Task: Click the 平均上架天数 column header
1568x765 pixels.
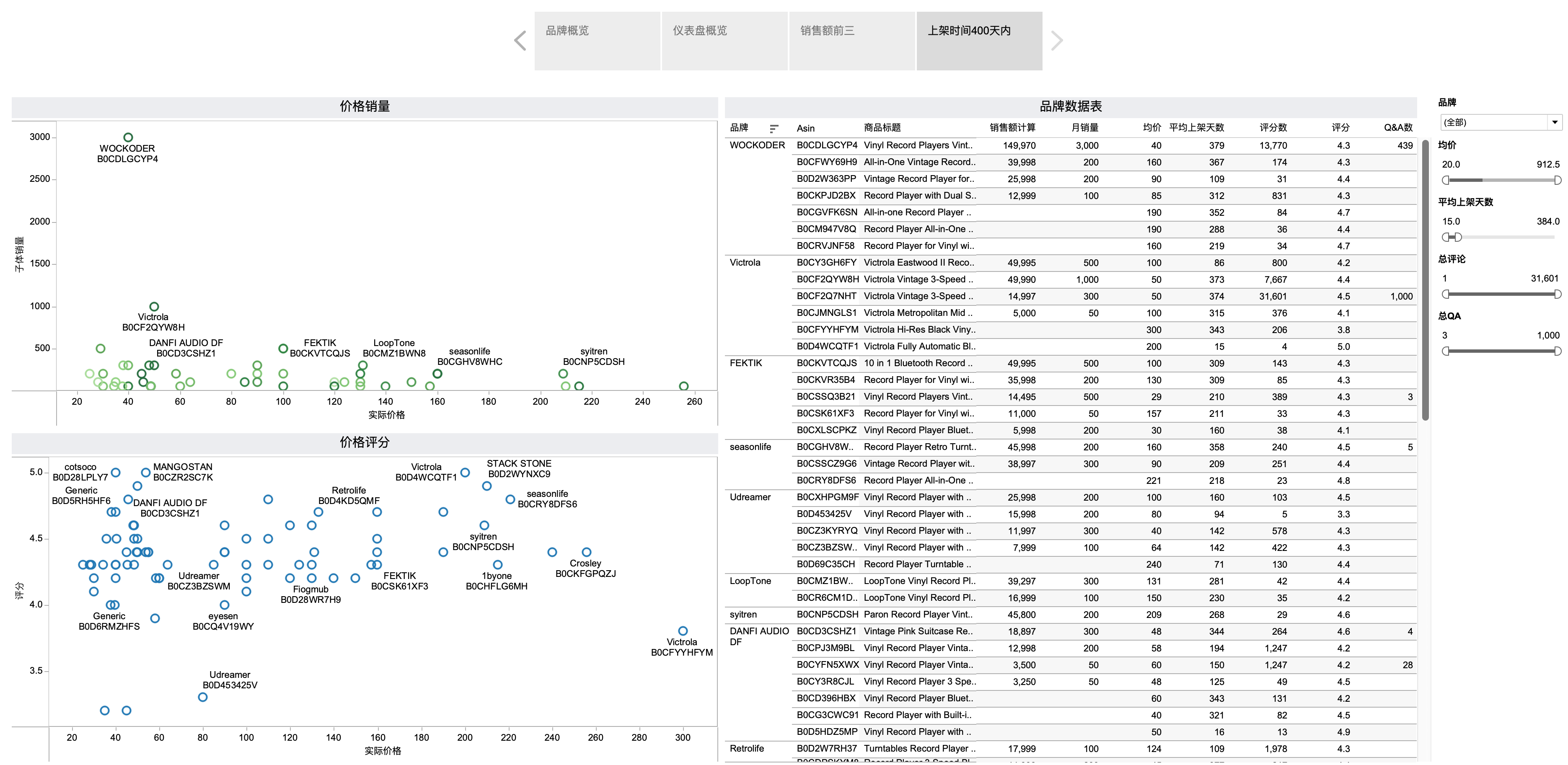Action: [x=1196, y=128]
